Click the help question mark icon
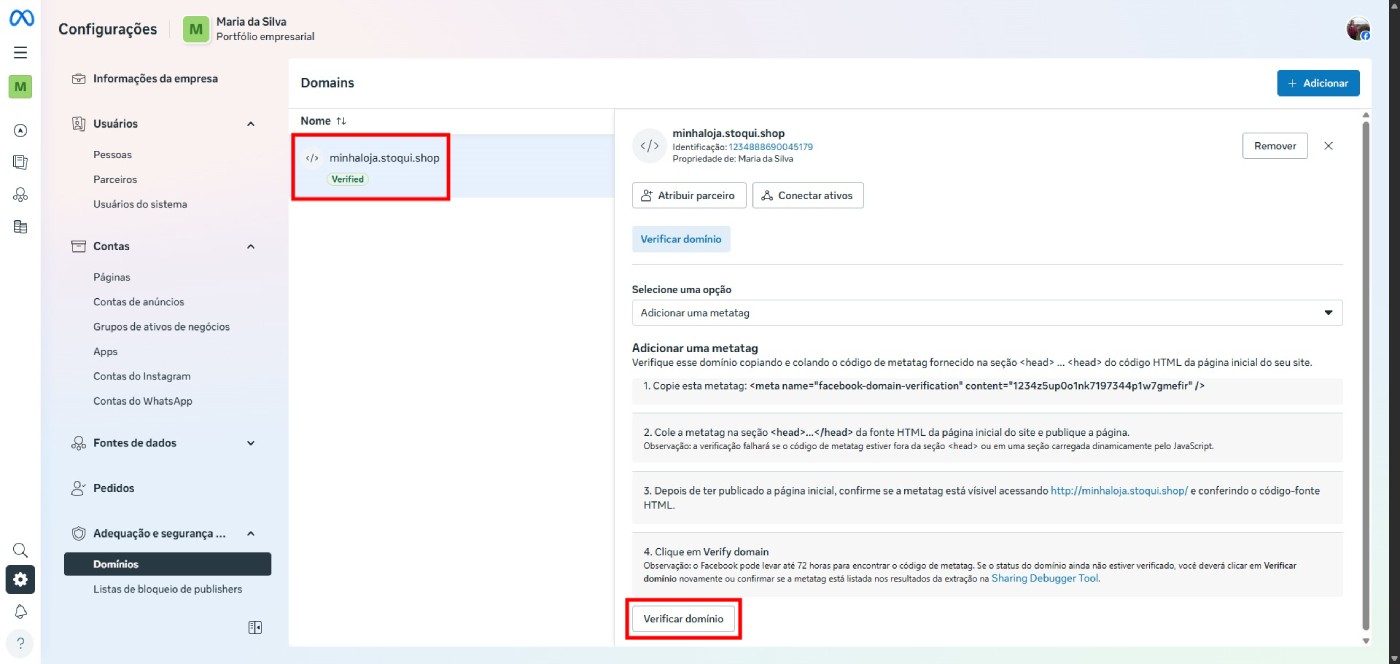 [20, 643]
